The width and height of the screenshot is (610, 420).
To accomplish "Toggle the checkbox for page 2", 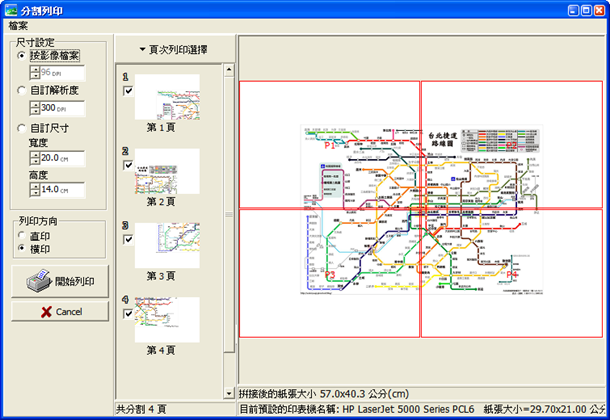I will (128, 165).
